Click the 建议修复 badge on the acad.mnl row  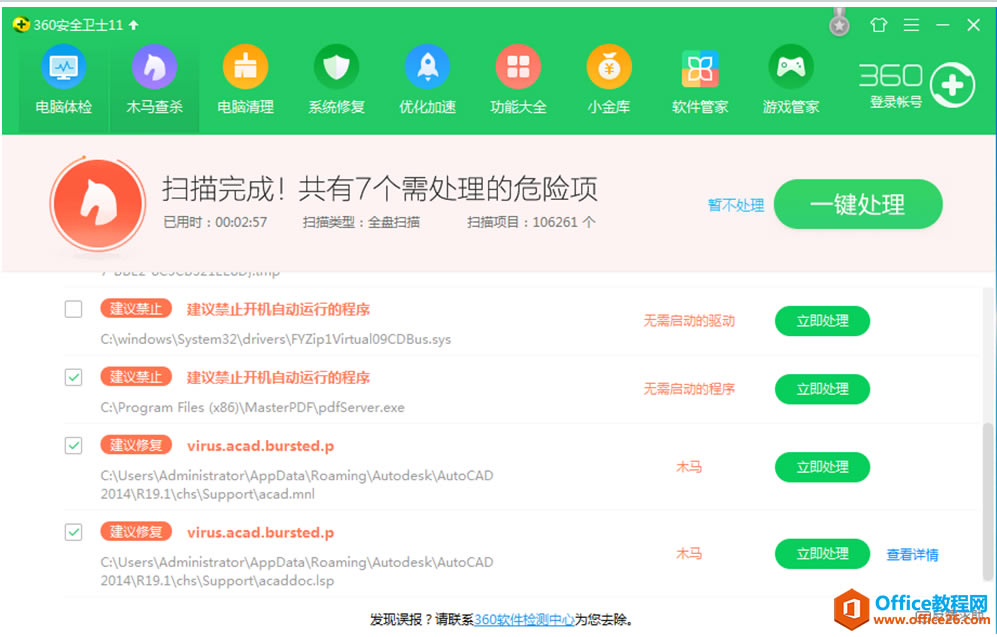tap(136, 445)
